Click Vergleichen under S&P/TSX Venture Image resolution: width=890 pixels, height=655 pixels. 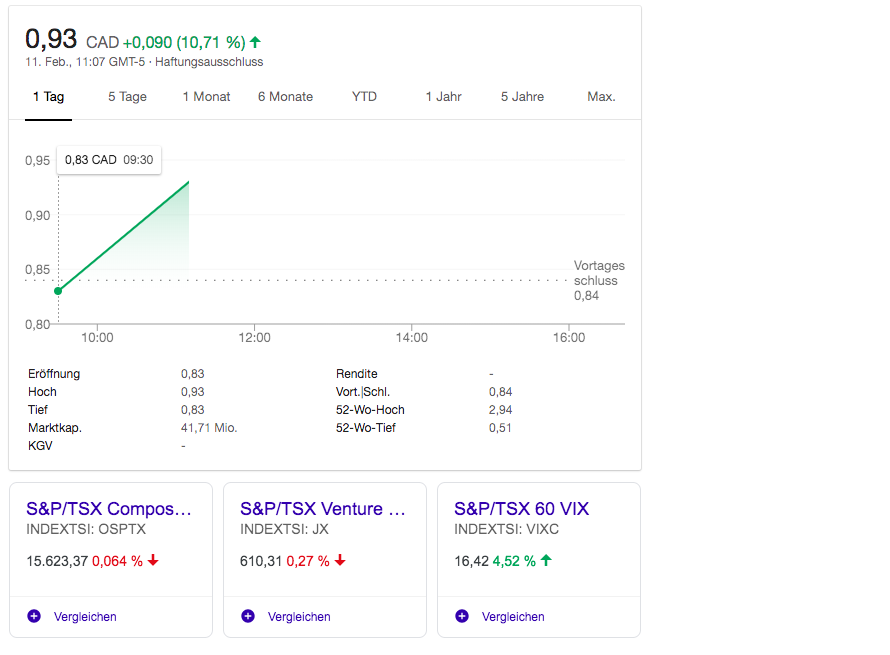point(299,617)
